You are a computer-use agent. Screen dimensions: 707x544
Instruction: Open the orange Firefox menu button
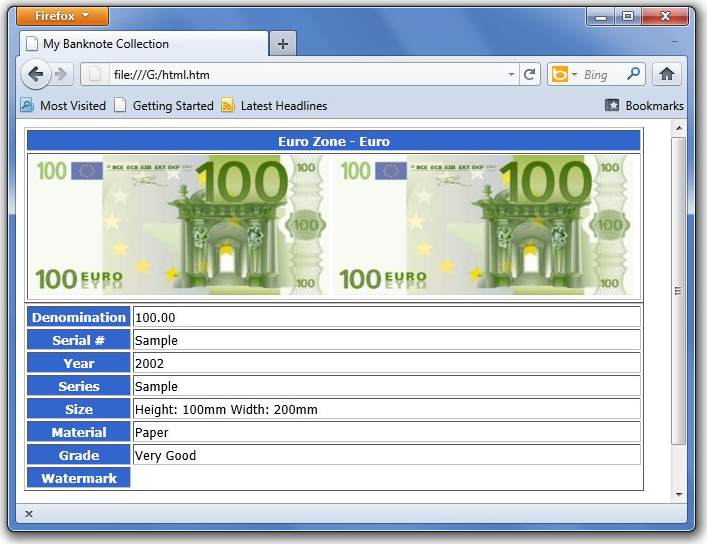coord(63,16)
